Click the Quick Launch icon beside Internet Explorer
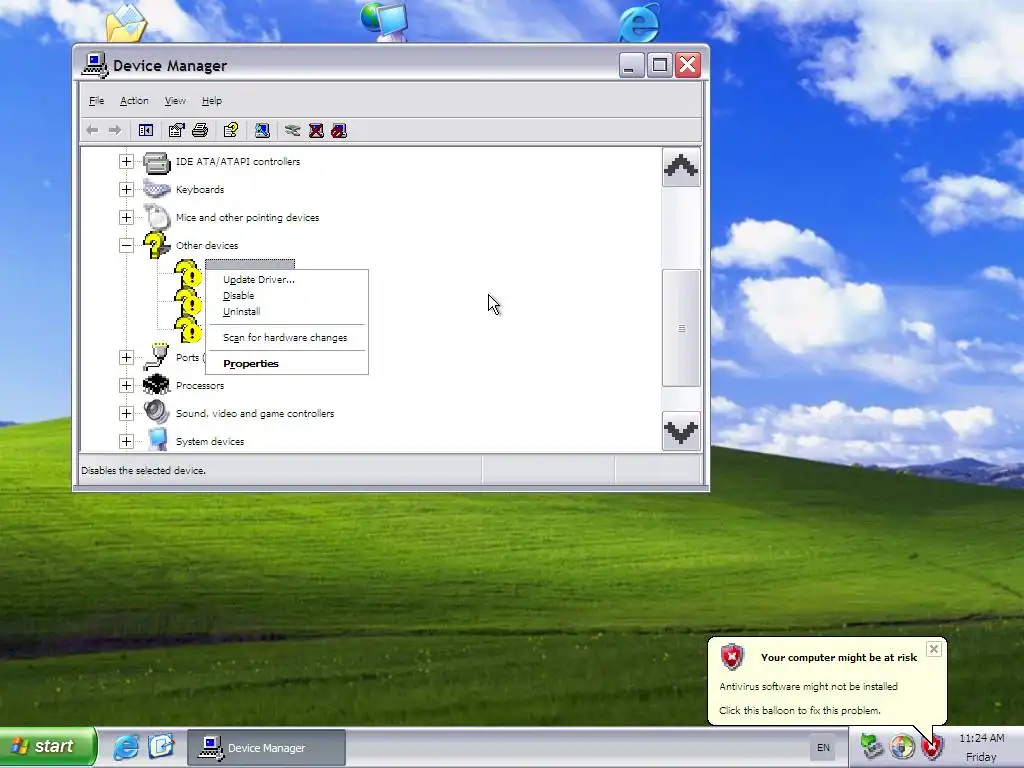Screen dimensions: 1024x768 [161, 745]
